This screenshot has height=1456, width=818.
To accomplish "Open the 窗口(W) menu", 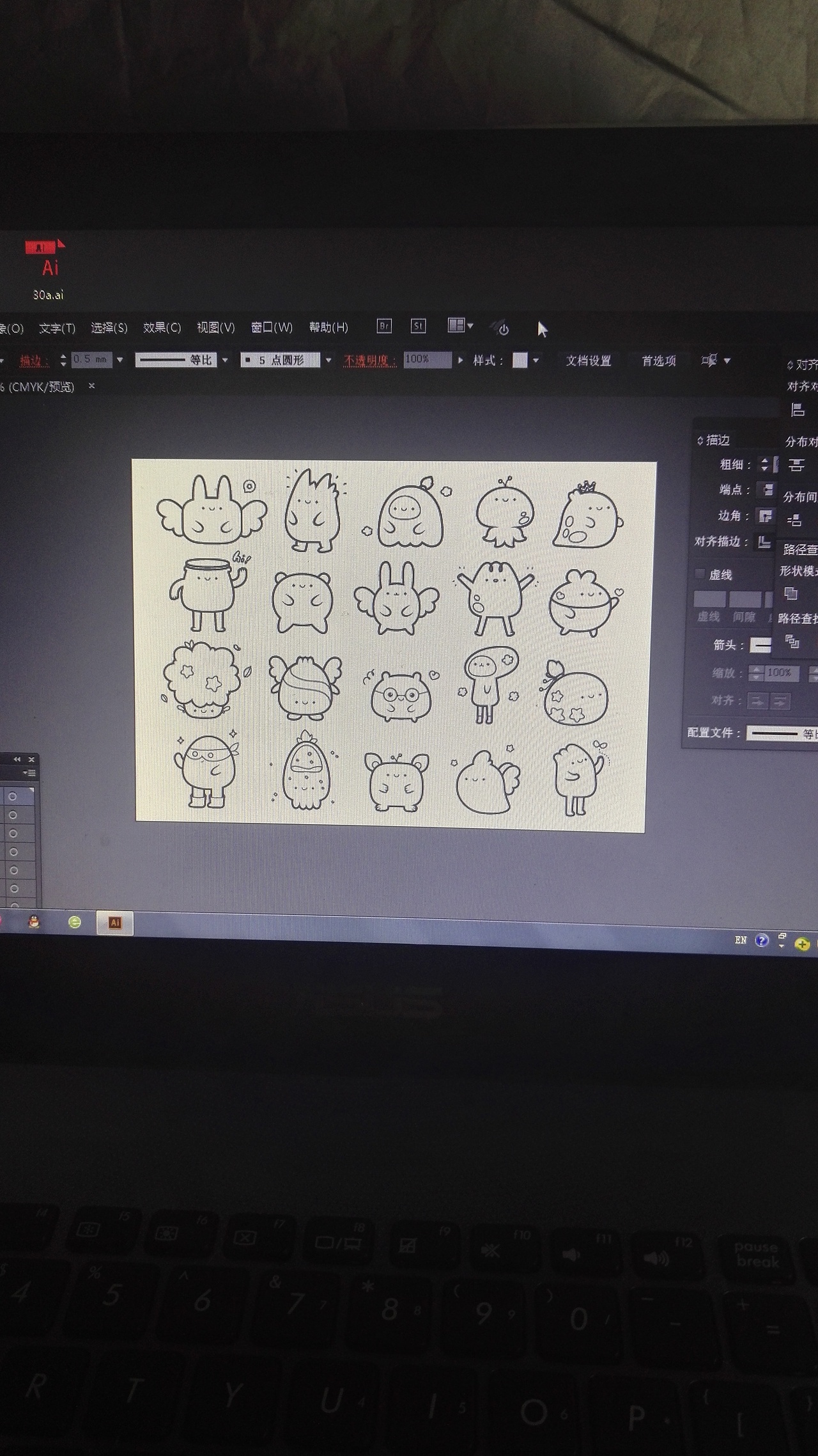I will [272, 327].
